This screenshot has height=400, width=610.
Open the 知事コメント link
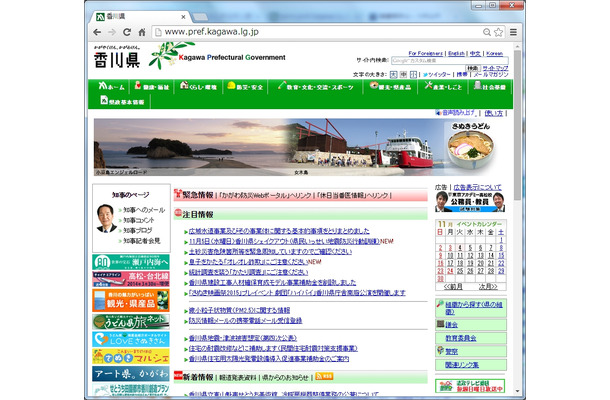click(138, 220)
